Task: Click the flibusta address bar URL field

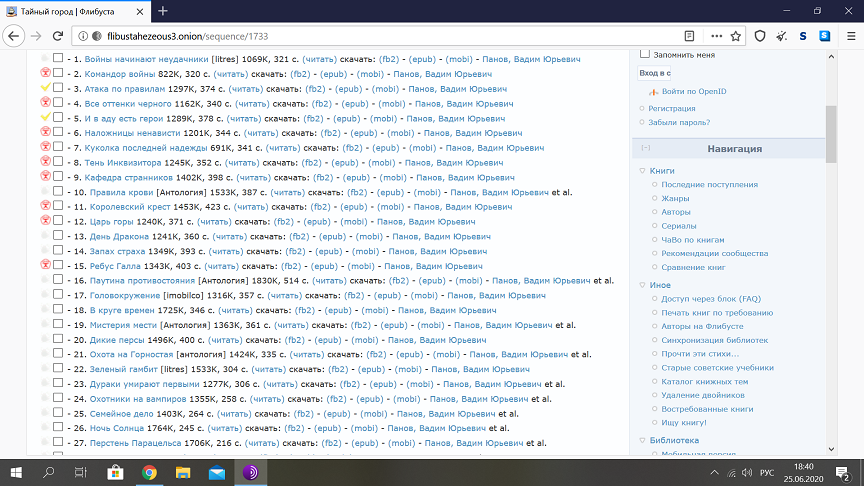Action: point(386,36)
